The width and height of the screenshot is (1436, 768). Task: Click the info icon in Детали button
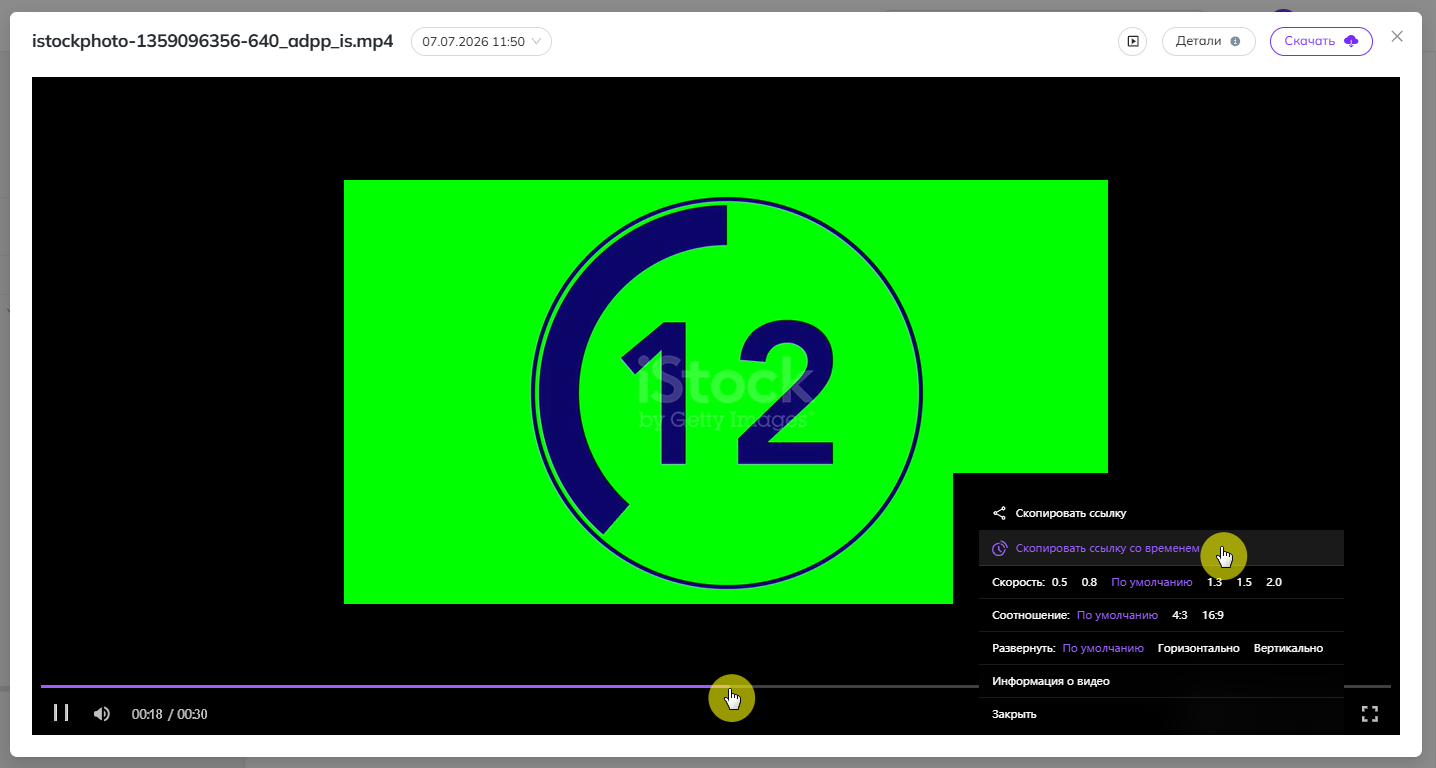(1235, 42)
